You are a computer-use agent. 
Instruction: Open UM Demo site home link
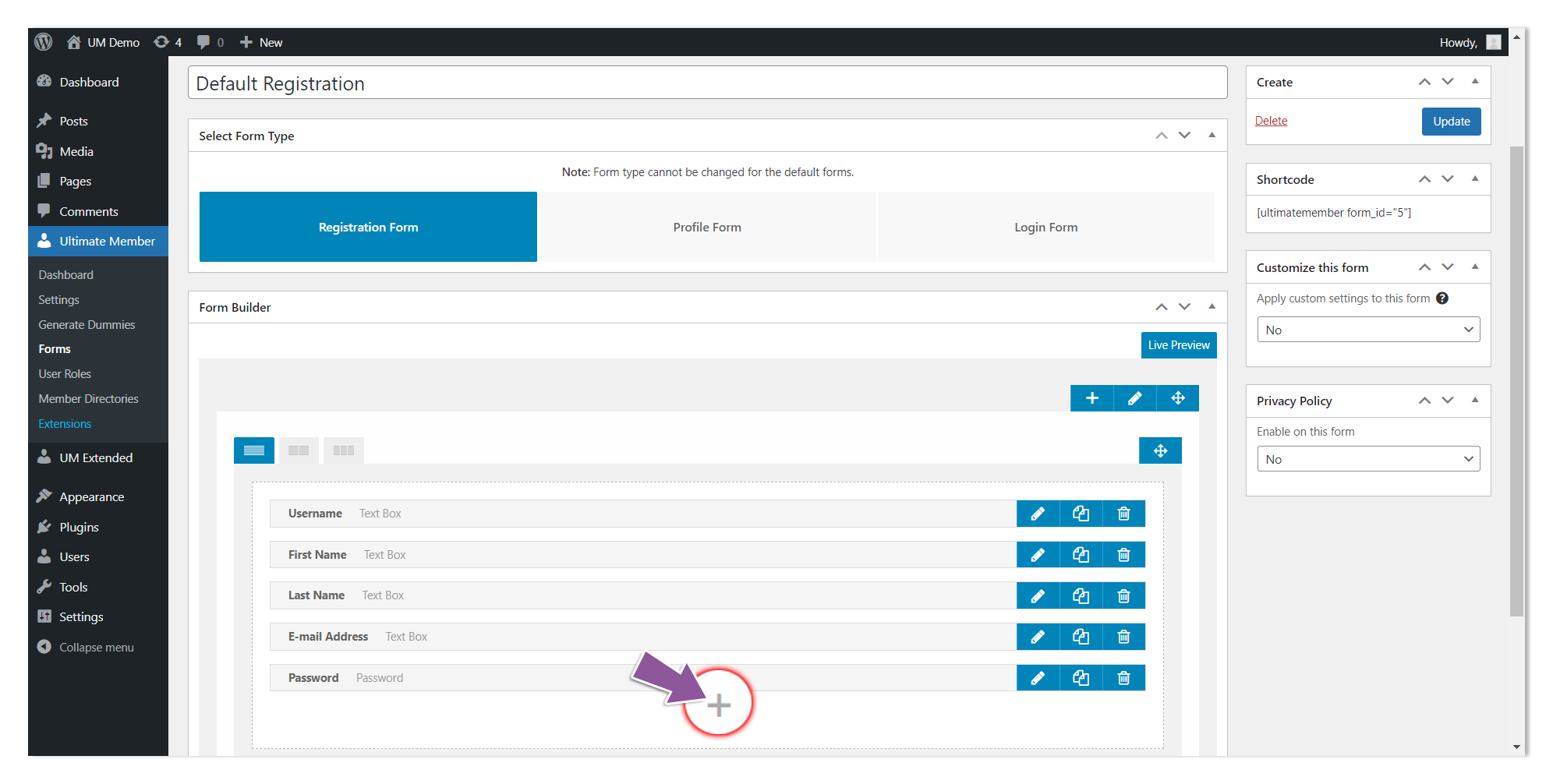click(103, 42)
